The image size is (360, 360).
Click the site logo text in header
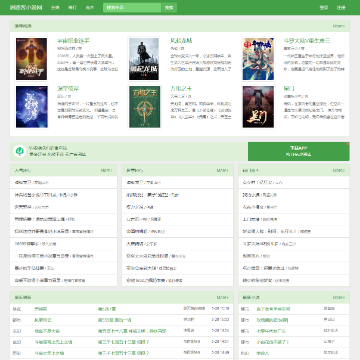(26, 7)
